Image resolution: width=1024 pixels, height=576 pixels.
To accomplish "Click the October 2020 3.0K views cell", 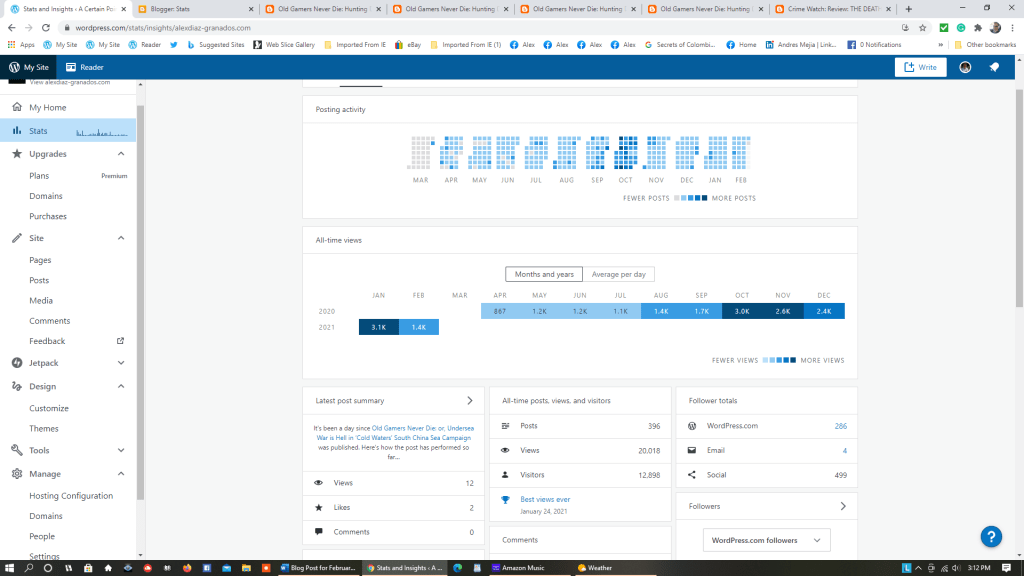I will (x=742, y=311).
